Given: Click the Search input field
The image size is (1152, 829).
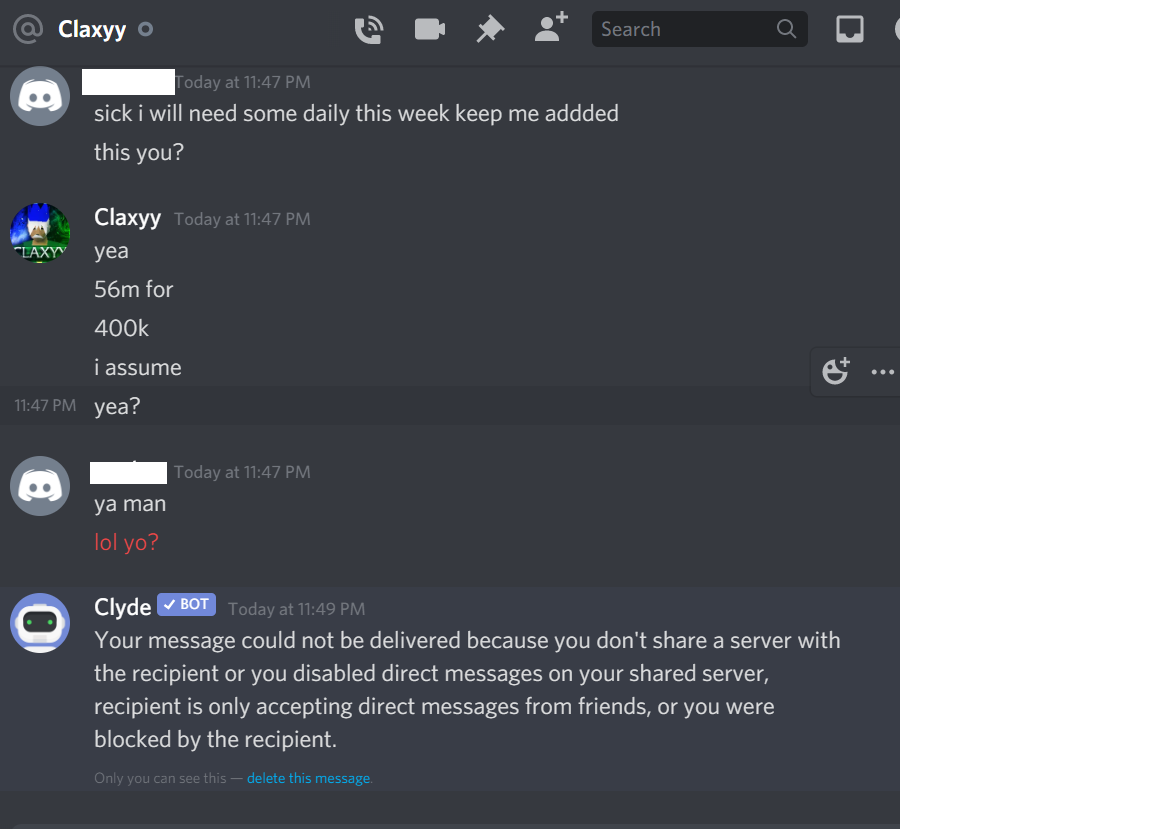Looking at the screenshot, I should 699,29.
